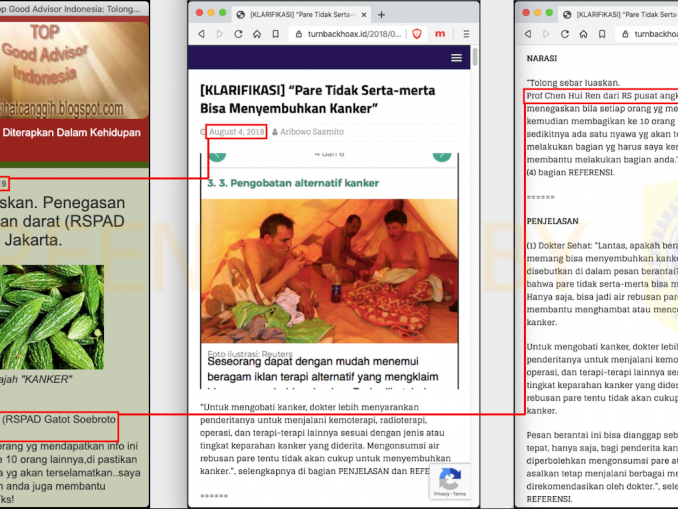Open browser menu in middle window toolbar
Image resolution: width=678 pixels, height=509 pixels.
(466, 34)
